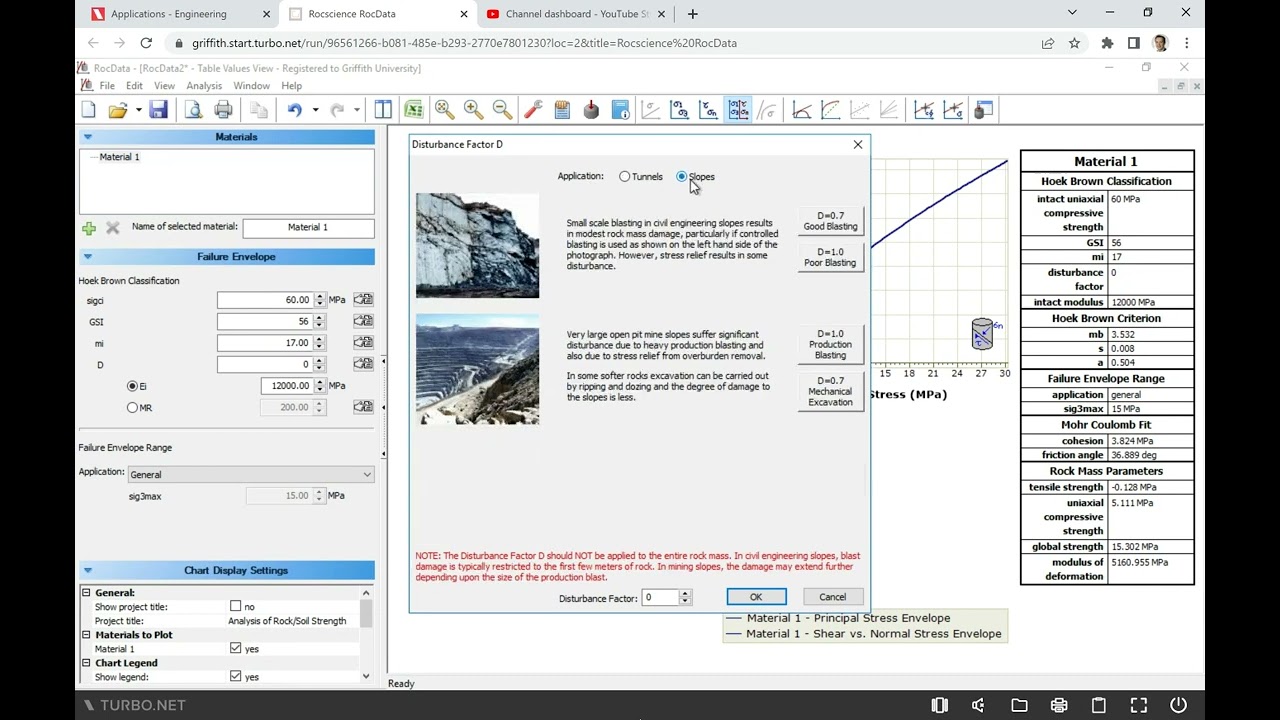Choose D=0.7 Good Blasting button
This screenshot has height=720, width=1280.
tap(830, 221)
